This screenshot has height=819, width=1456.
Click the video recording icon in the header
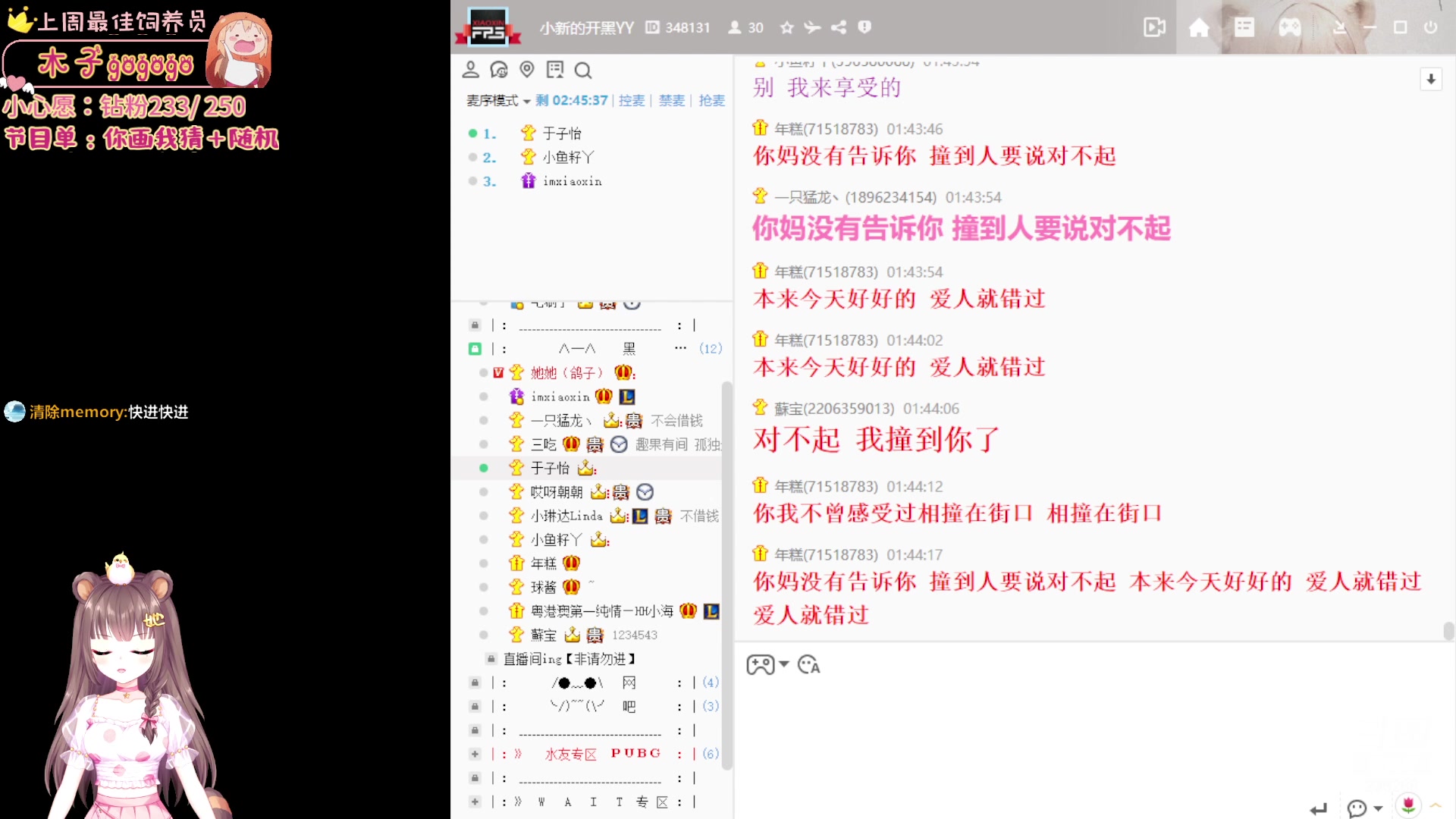tap(1154, 28)
